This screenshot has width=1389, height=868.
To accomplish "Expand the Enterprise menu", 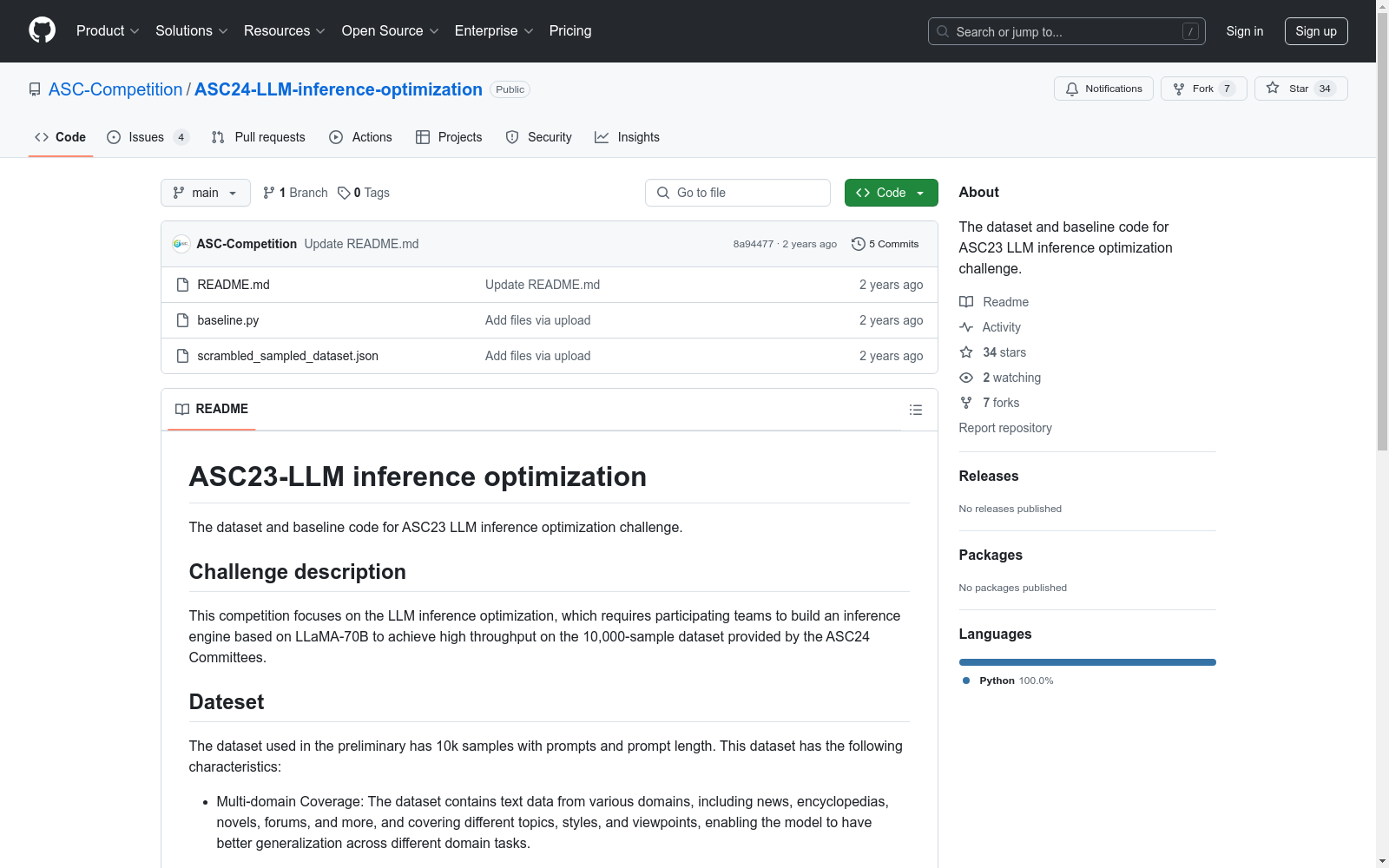I will point(494,31).
